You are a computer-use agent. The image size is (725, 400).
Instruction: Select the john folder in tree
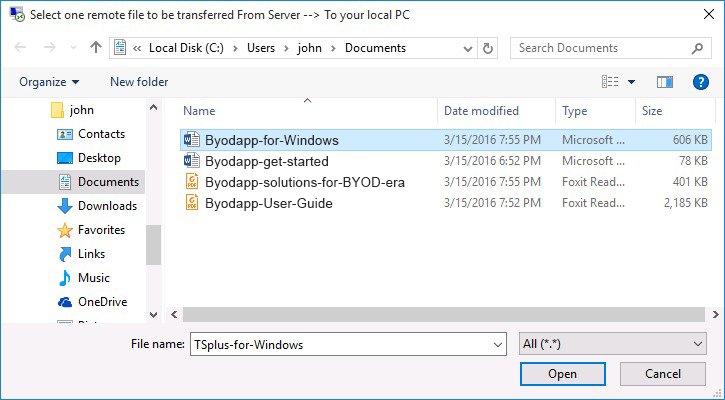81,110
